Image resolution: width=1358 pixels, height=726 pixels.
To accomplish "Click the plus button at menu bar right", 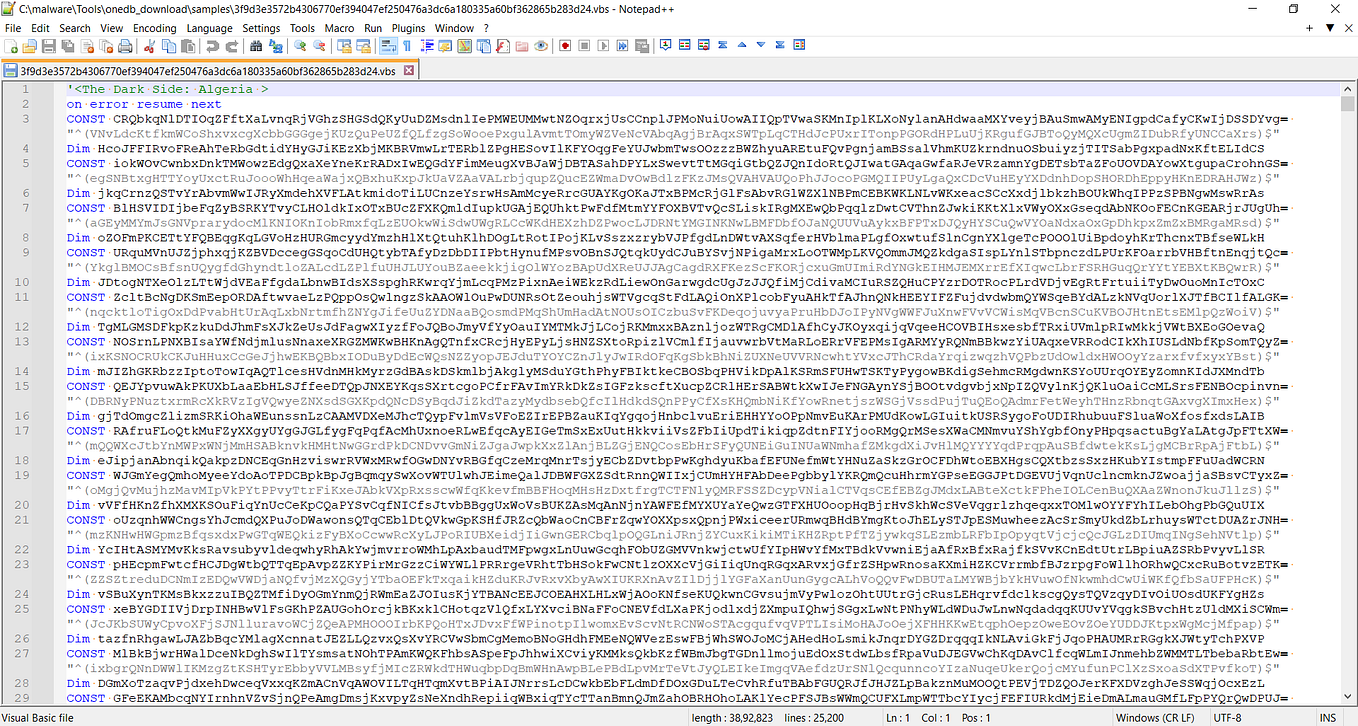I will click(1310, 28).
